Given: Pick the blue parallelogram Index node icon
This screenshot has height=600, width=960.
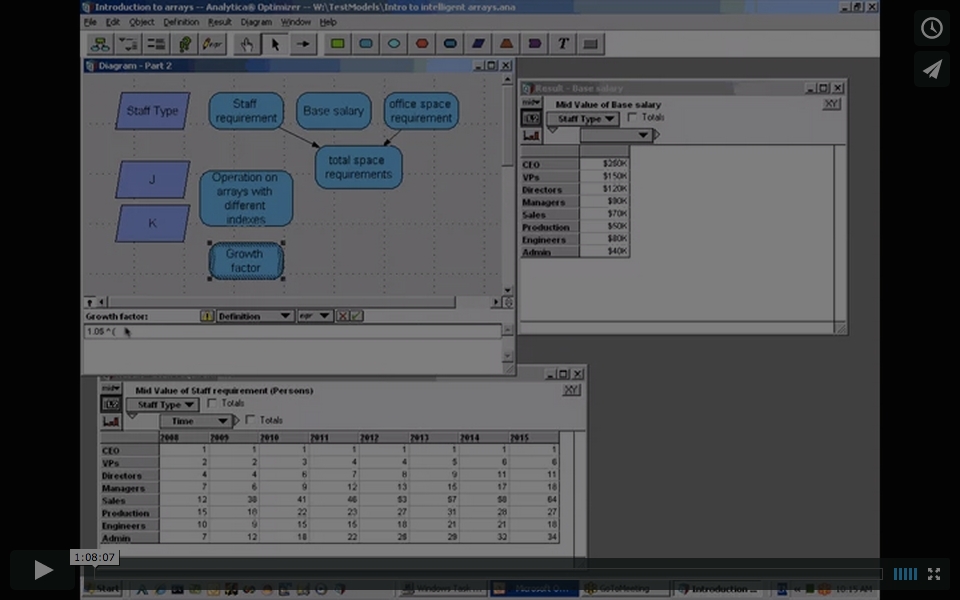Looking at the screenshot, I should 478,44.
